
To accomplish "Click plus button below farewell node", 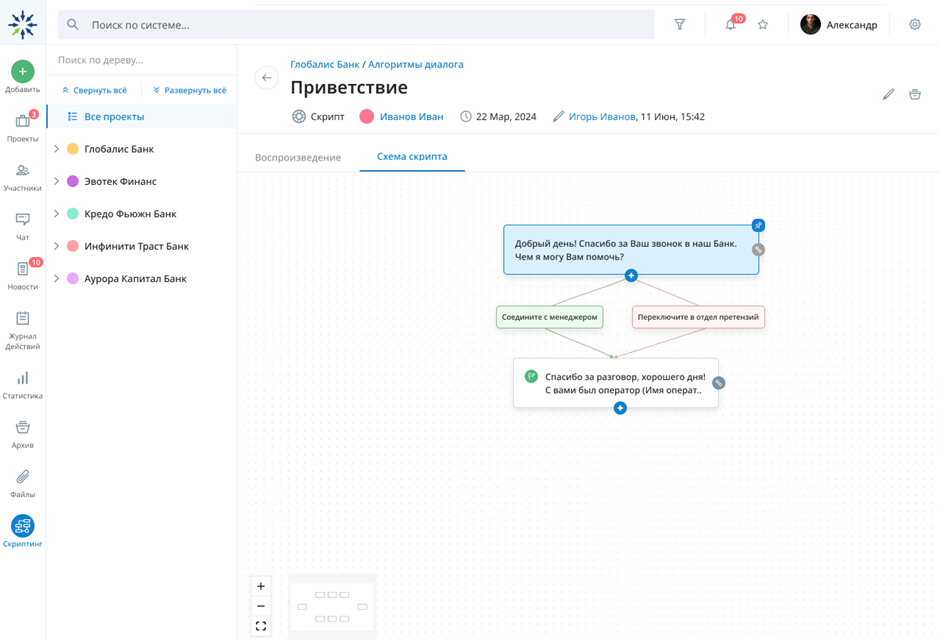I will pos(620,408).
